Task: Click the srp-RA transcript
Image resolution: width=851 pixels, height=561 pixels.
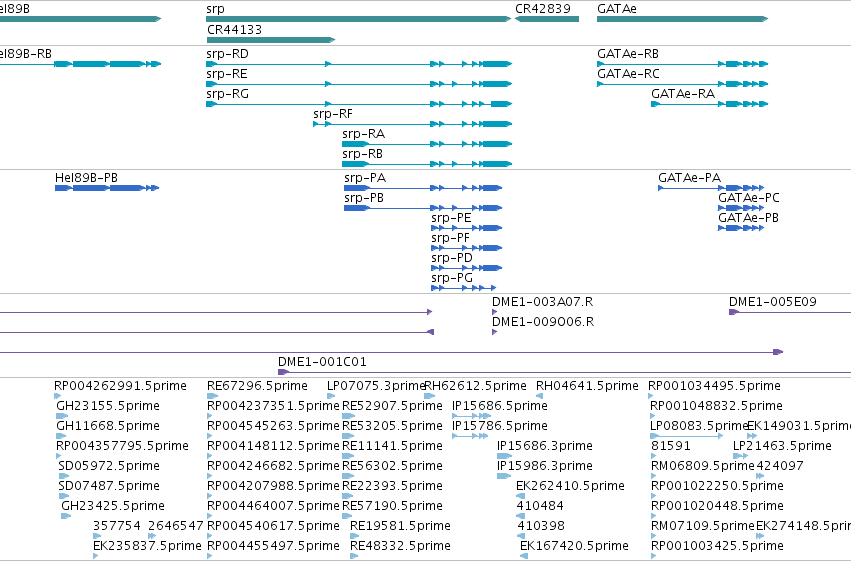Action: coord(427,144)
